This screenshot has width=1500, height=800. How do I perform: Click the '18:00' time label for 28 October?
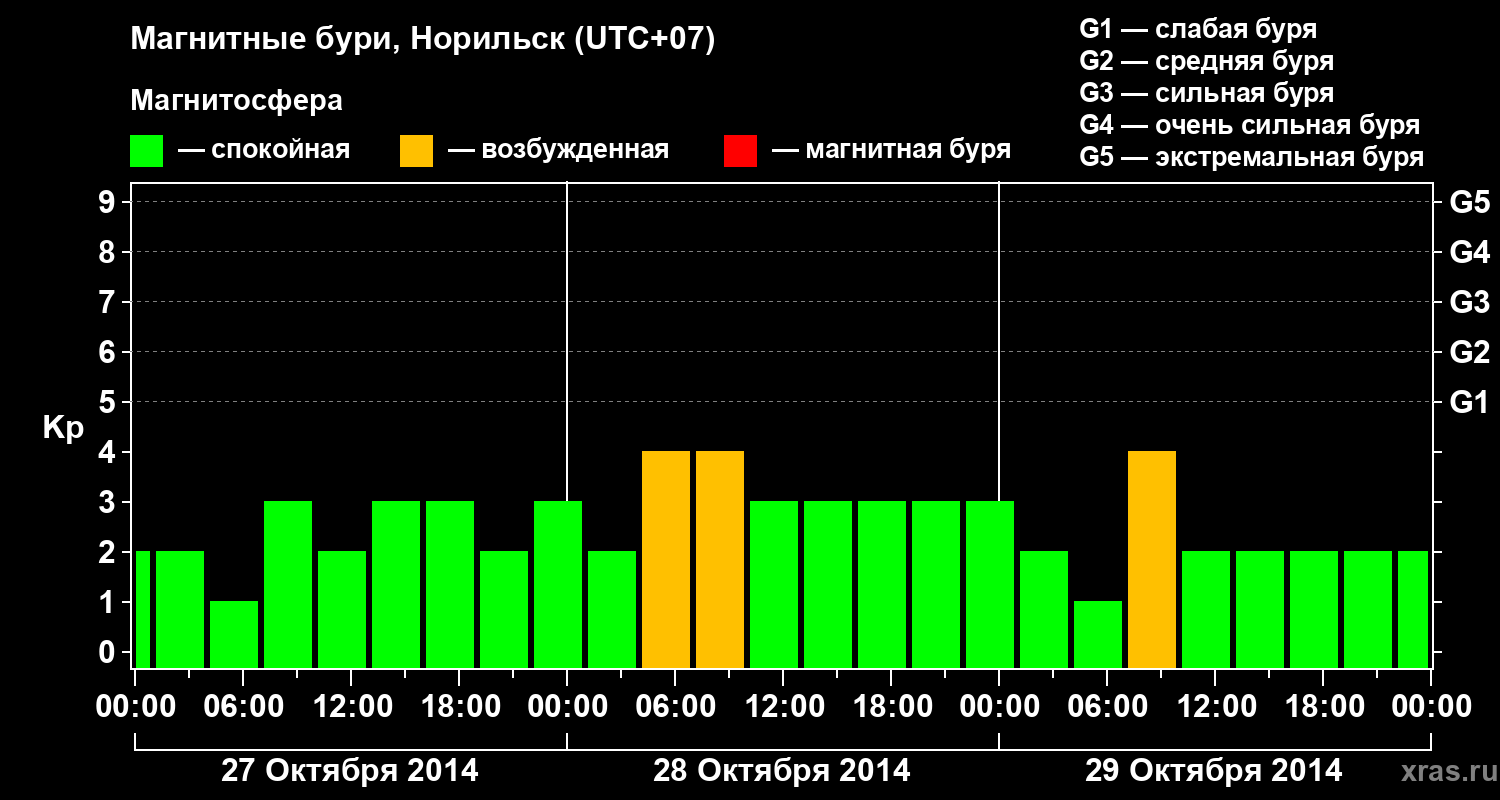[x=891, y=707]
